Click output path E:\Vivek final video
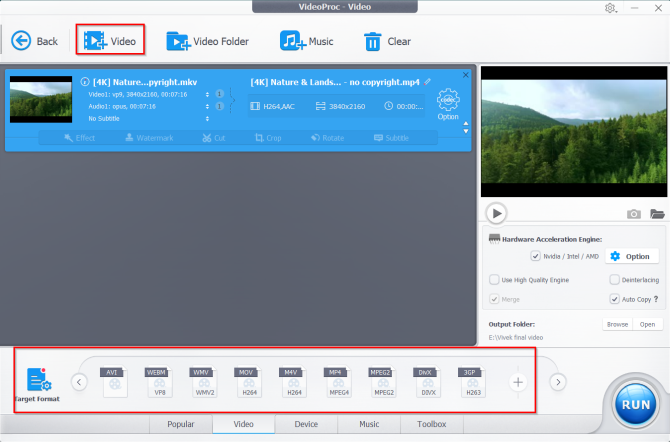This screenshot has width=670, height=442. 516,337
